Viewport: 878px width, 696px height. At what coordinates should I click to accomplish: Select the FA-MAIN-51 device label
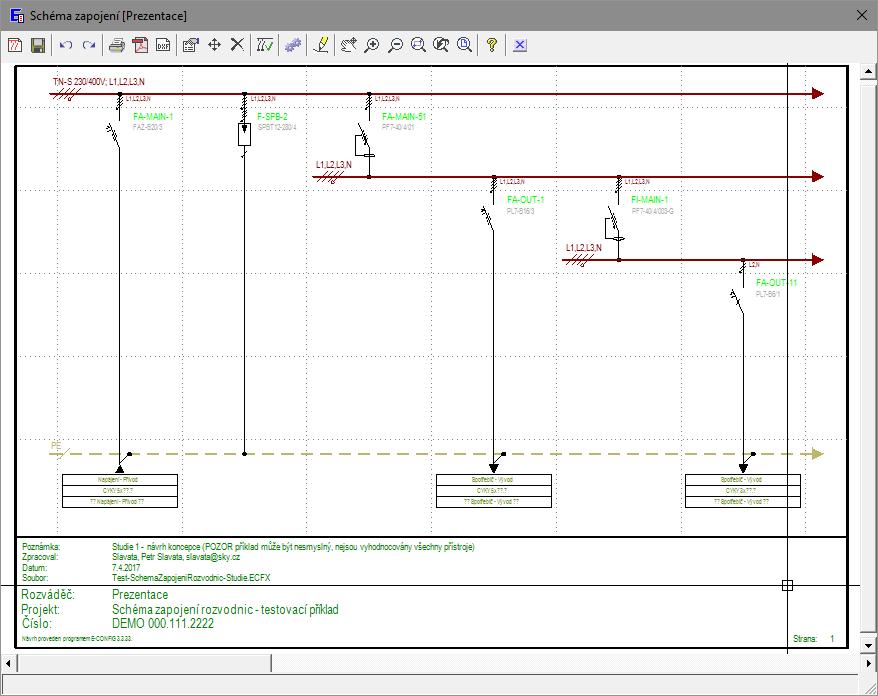(x=404, y=116)
